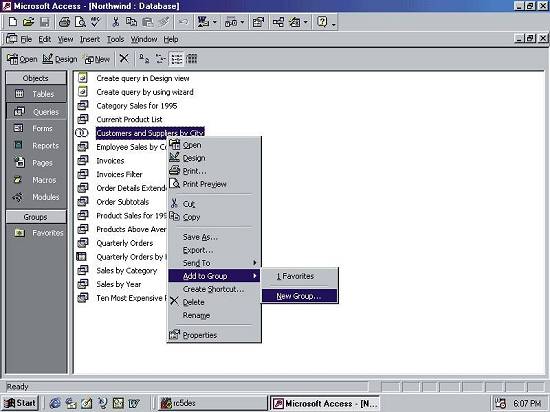Click the OfficeLinks Word icon

click(203, 22)
